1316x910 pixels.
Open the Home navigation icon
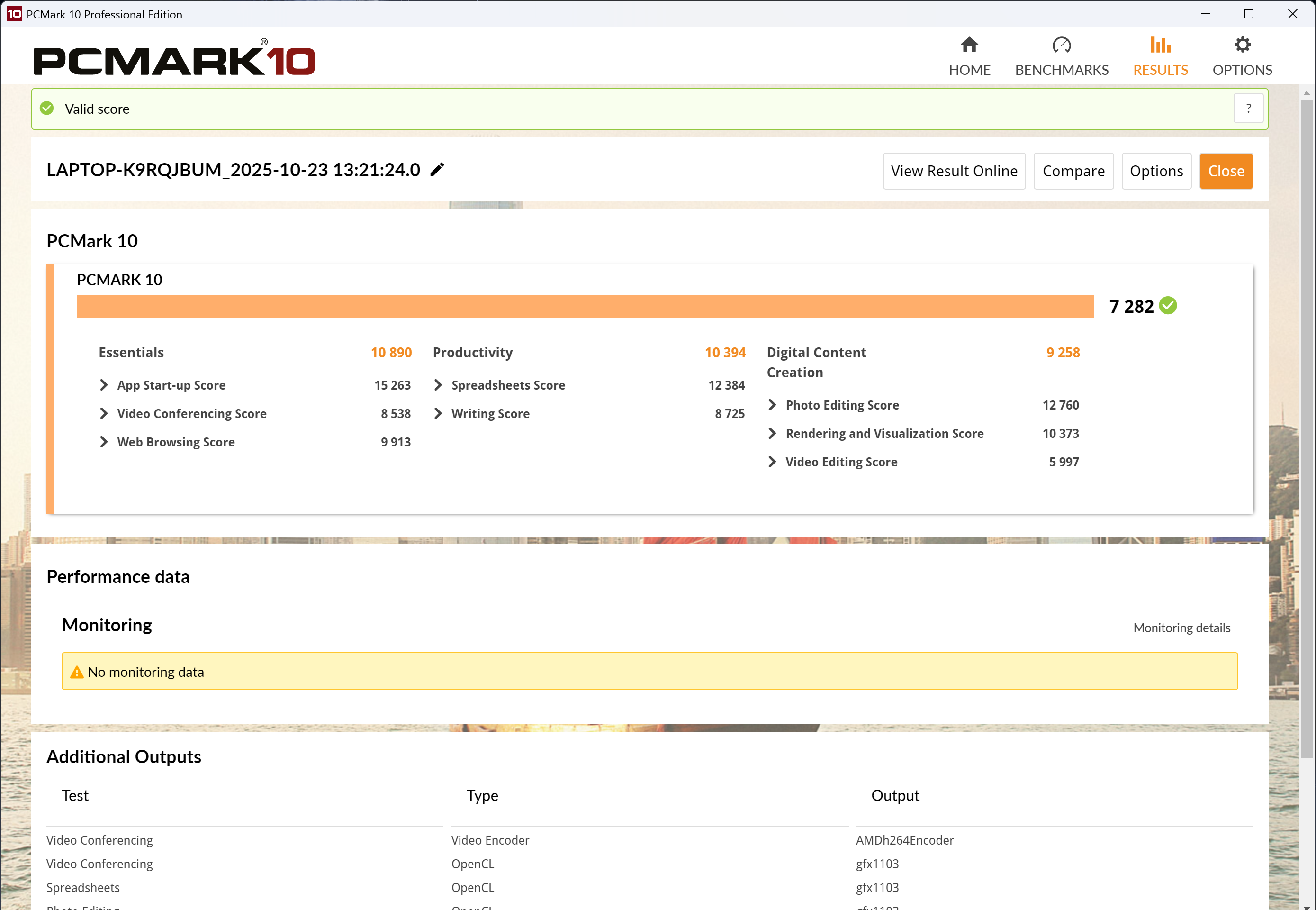969,45
